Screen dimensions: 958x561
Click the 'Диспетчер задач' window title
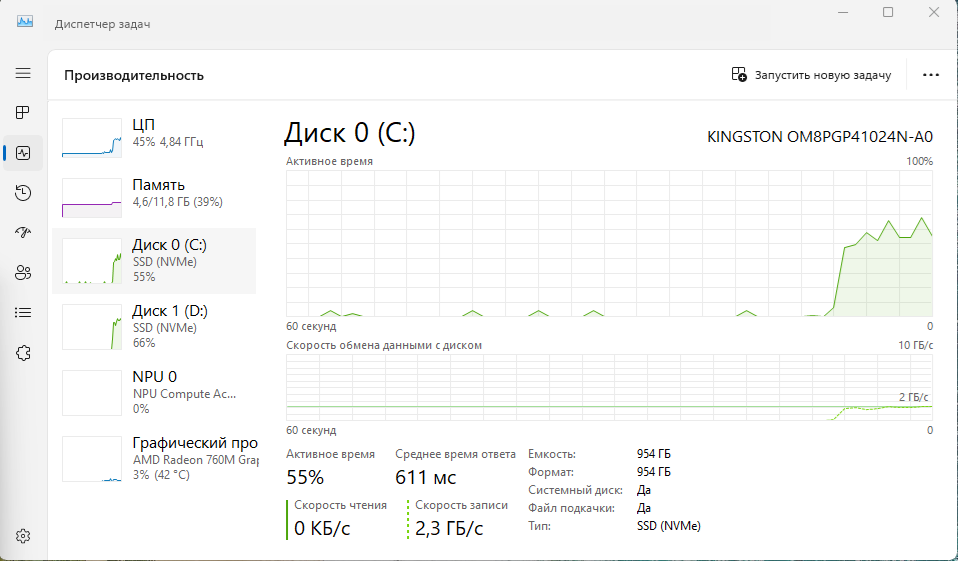pos(103,24)
